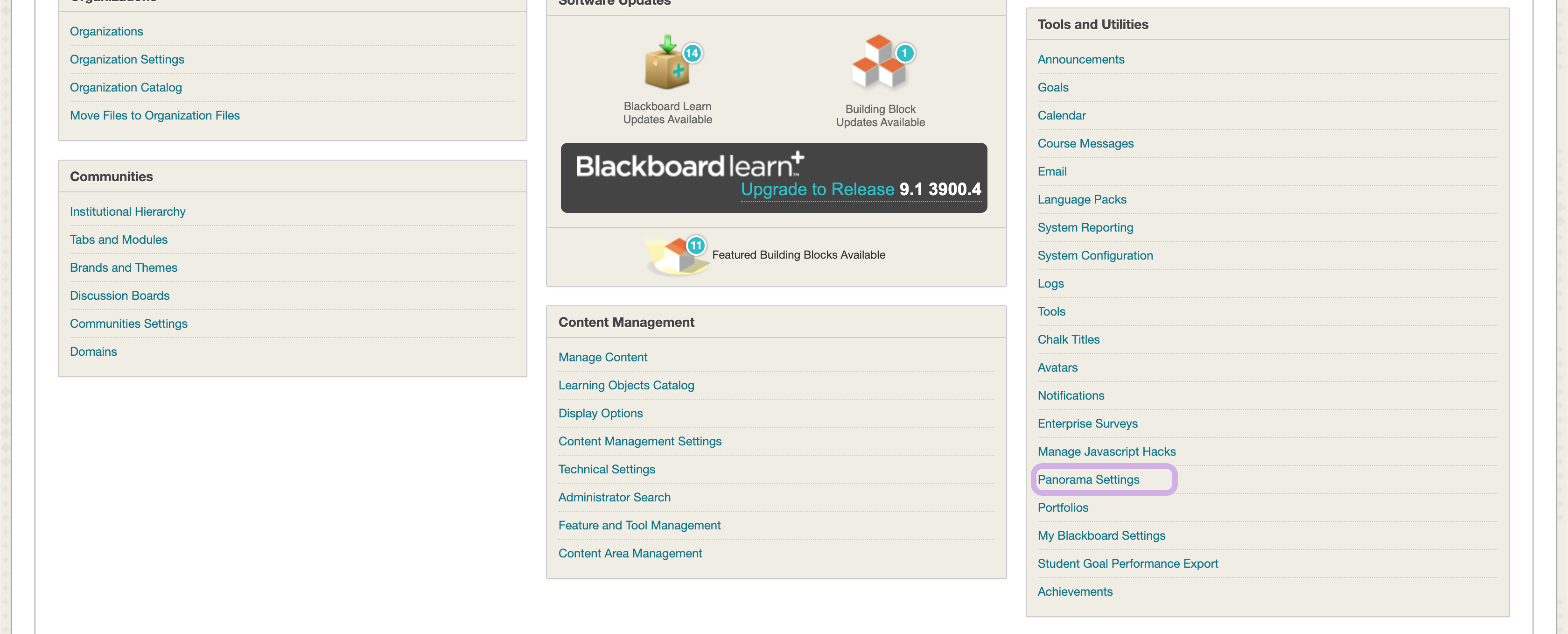Click Featured Building Blocks Available text

click(798, 254)
